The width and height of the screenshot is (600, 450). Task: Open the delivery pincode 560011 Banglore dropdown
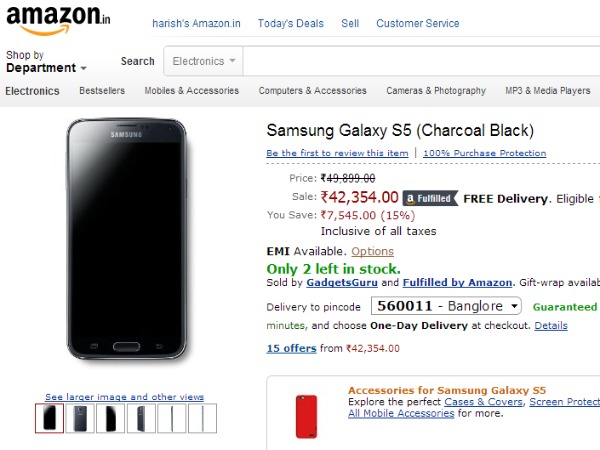[x=447, y=306]
